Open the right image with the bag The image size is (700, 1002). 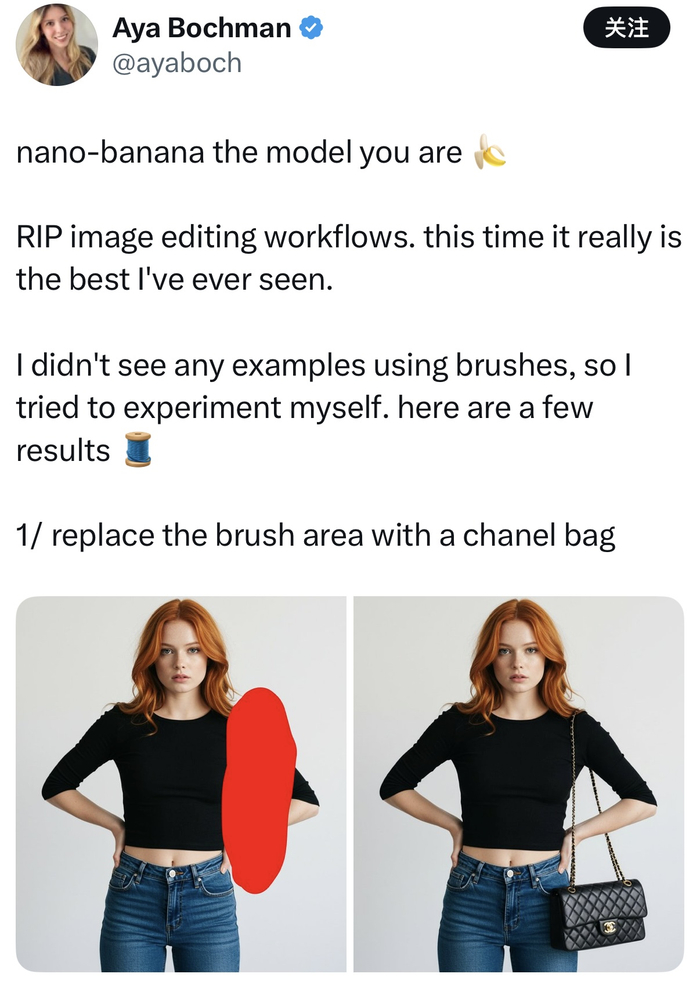point(518,784)
